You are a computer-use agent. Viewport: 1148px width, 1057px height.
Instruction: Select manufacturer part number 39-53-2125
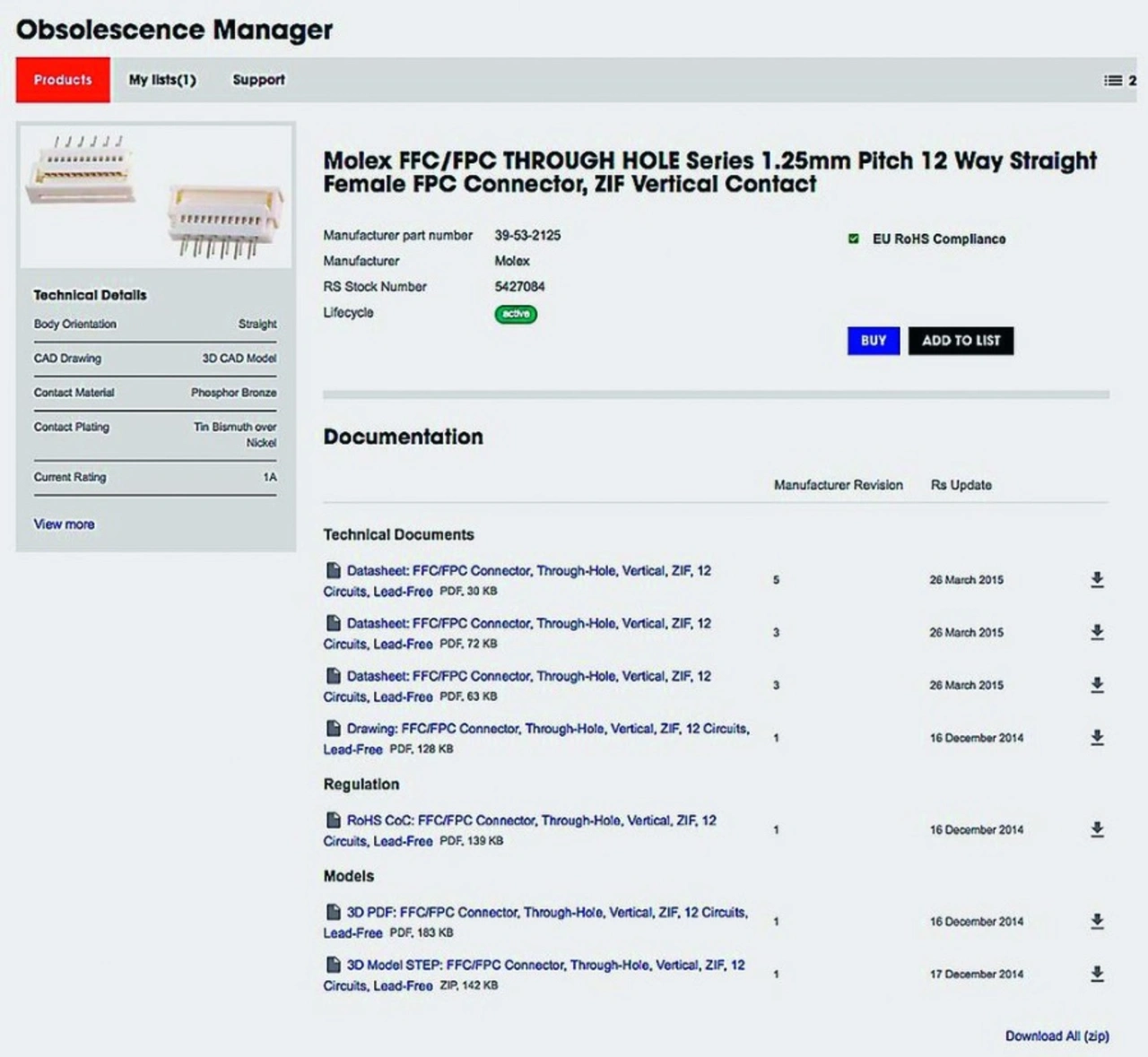pyautogui.click(x=527, y=236)
